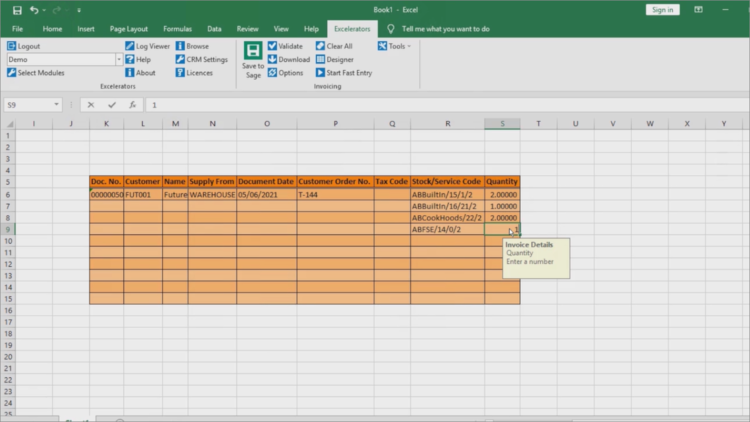Viewport: 750px width, 422px height.
Task: Open the Help ribbon tab
Action: [311, 29]
